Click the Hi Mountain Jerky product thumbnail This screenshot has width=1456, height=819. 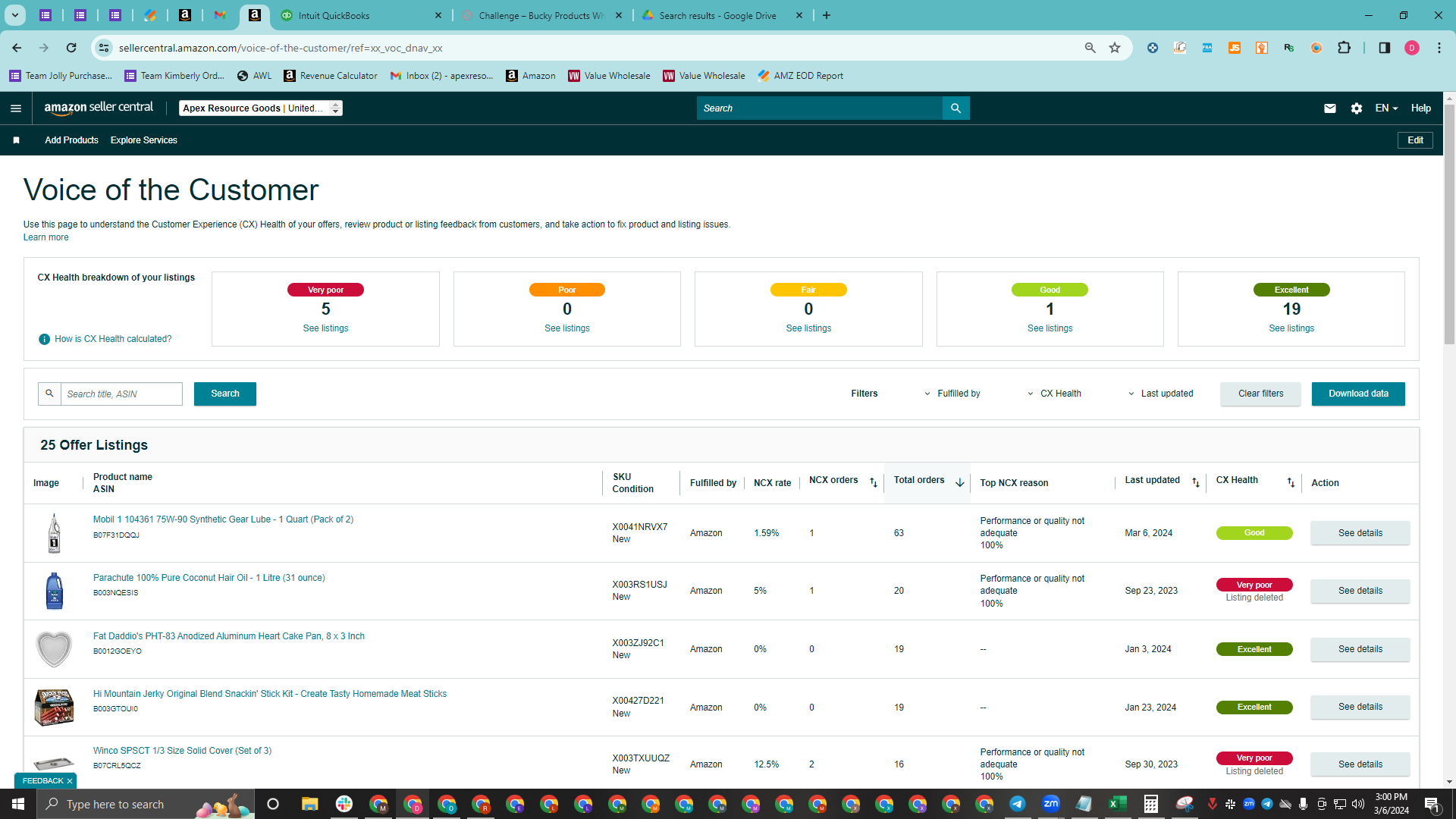click(x=54, y=708)
